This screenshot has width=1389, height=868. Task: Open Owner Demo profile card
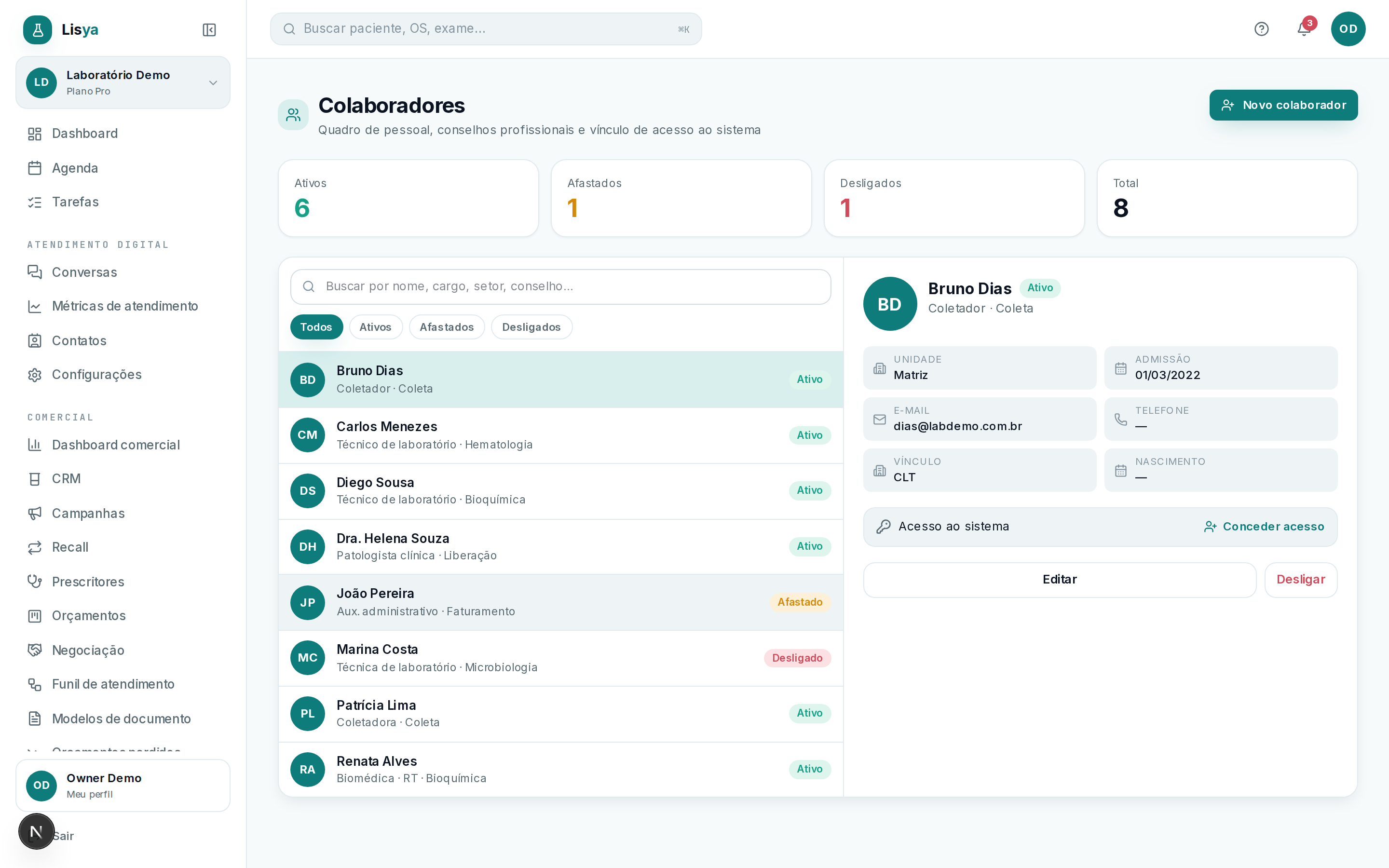pyautogui.click(x=123, y=786)
